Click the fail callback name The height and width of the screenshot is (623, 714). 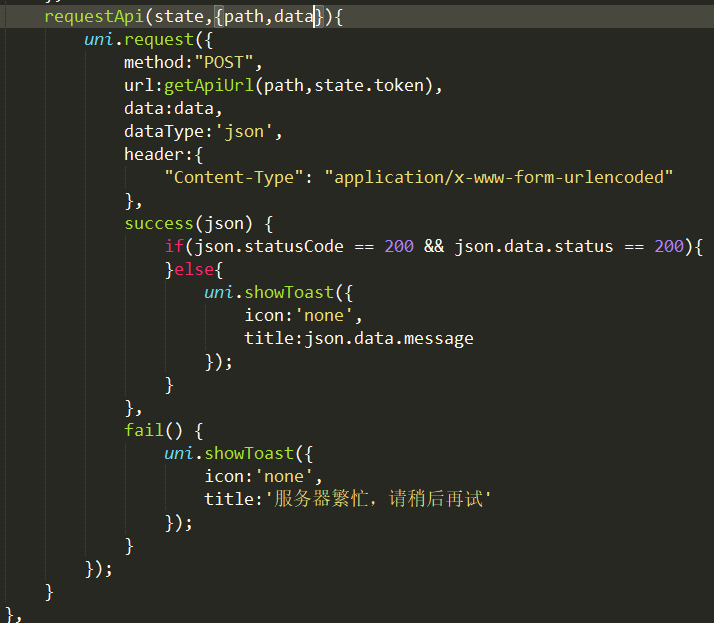coord(143,430)
